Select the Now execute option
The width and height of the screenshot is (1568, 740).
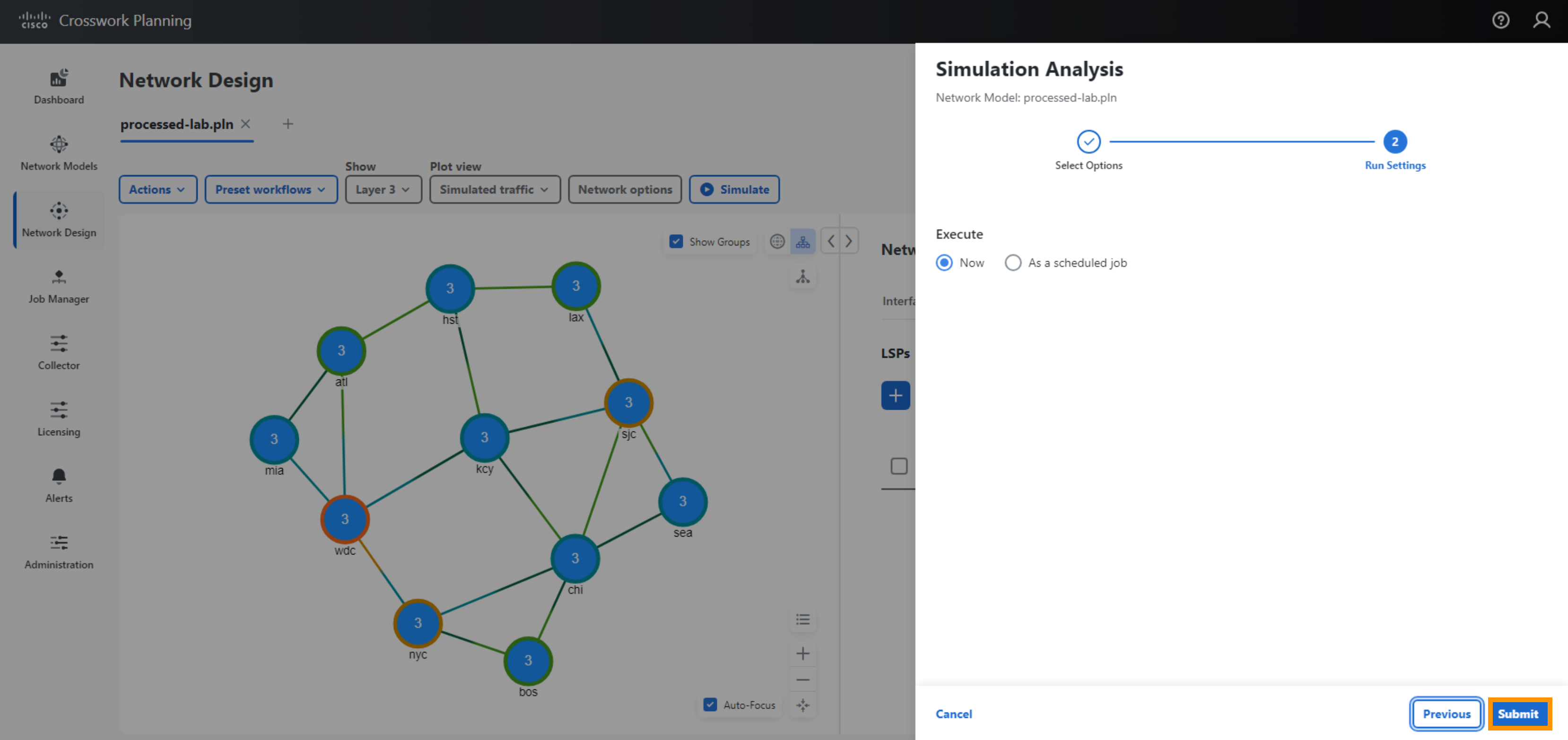tap(944, 263)
